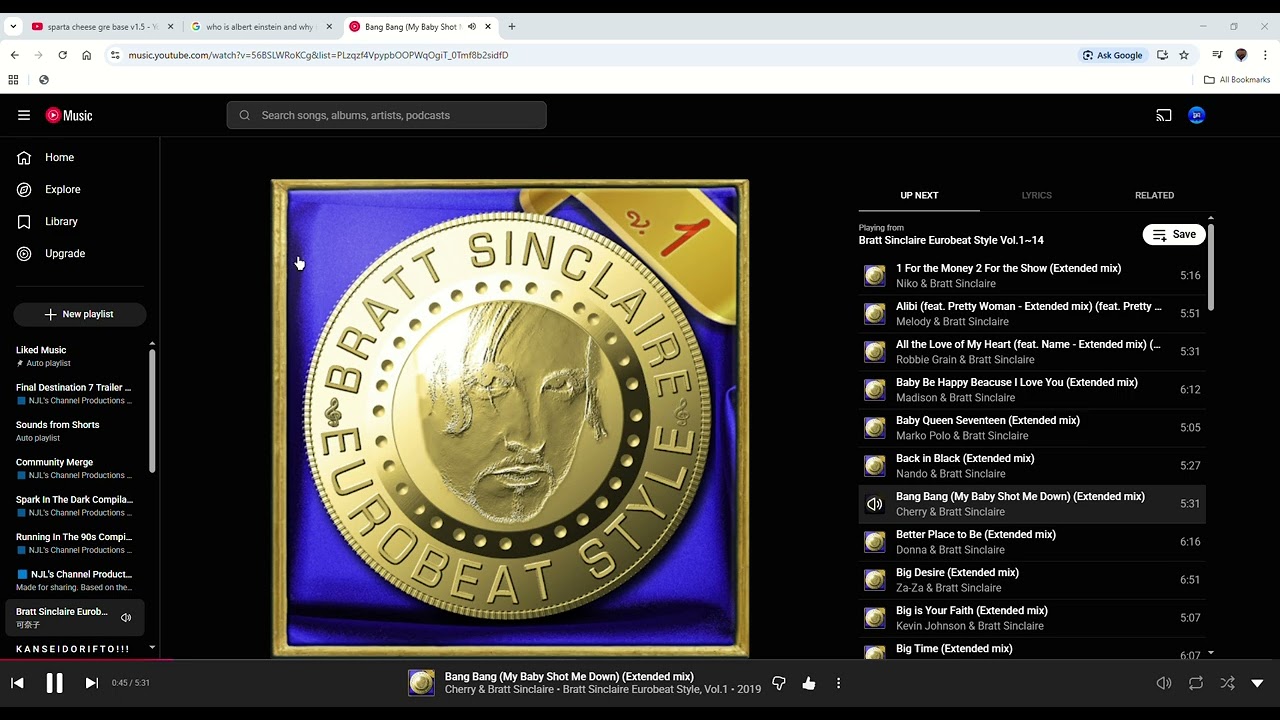Open the YouTube Music guide hamburger menu
Image resolution: width=1280 pixels, height=720 pixels.
(x=24, y=115)
